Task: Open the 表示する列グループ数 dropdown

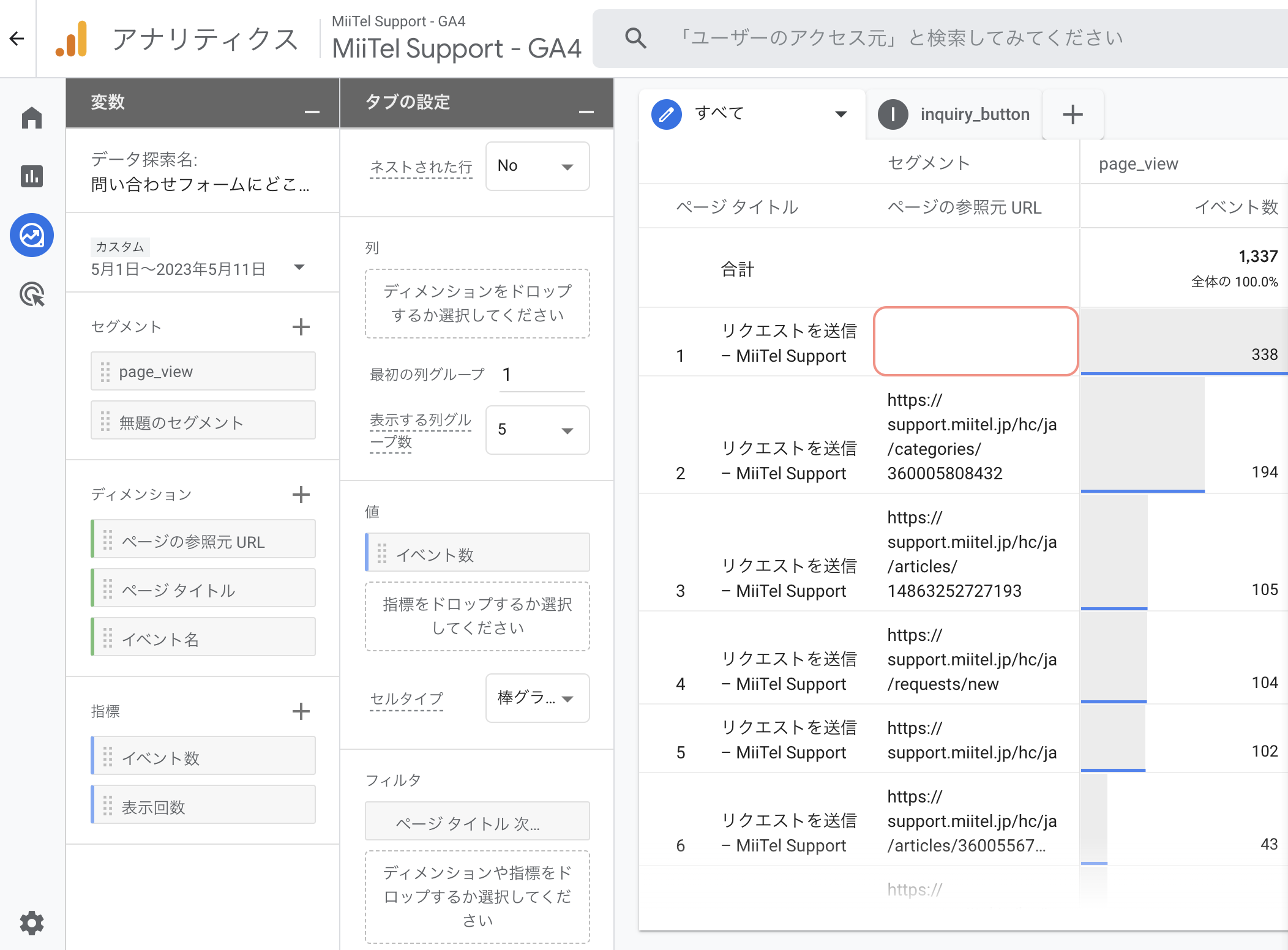Action: tap(537, 430)
